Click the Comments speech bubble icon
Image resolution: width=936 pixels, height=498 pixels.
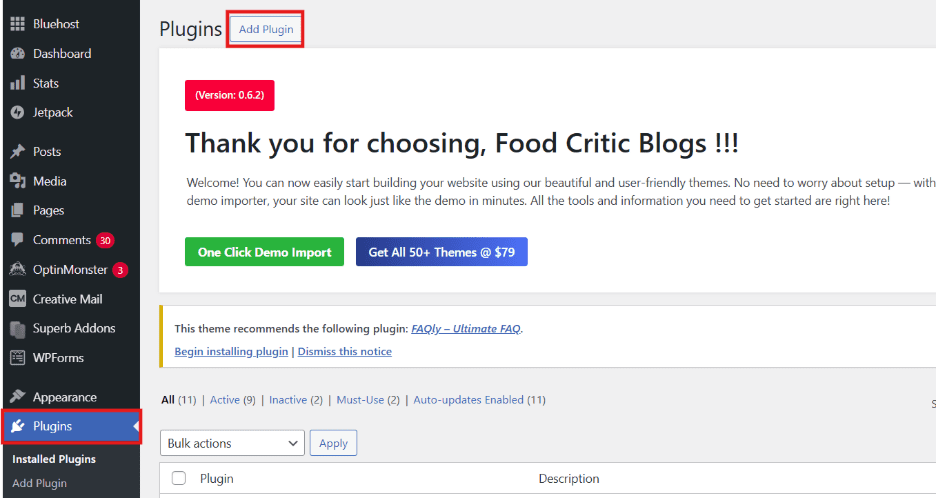tap(17, 240)
